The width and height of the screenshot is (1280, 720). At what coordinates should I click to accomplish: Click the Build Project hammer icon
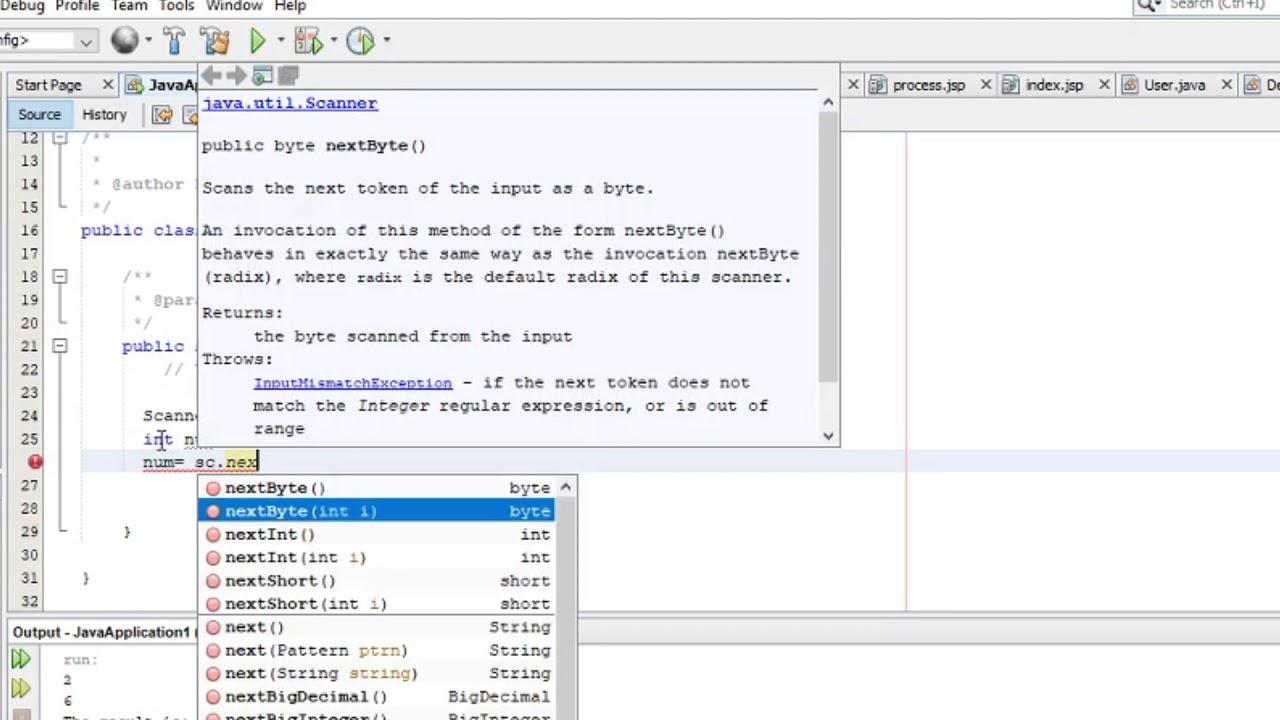pos(174,40)
